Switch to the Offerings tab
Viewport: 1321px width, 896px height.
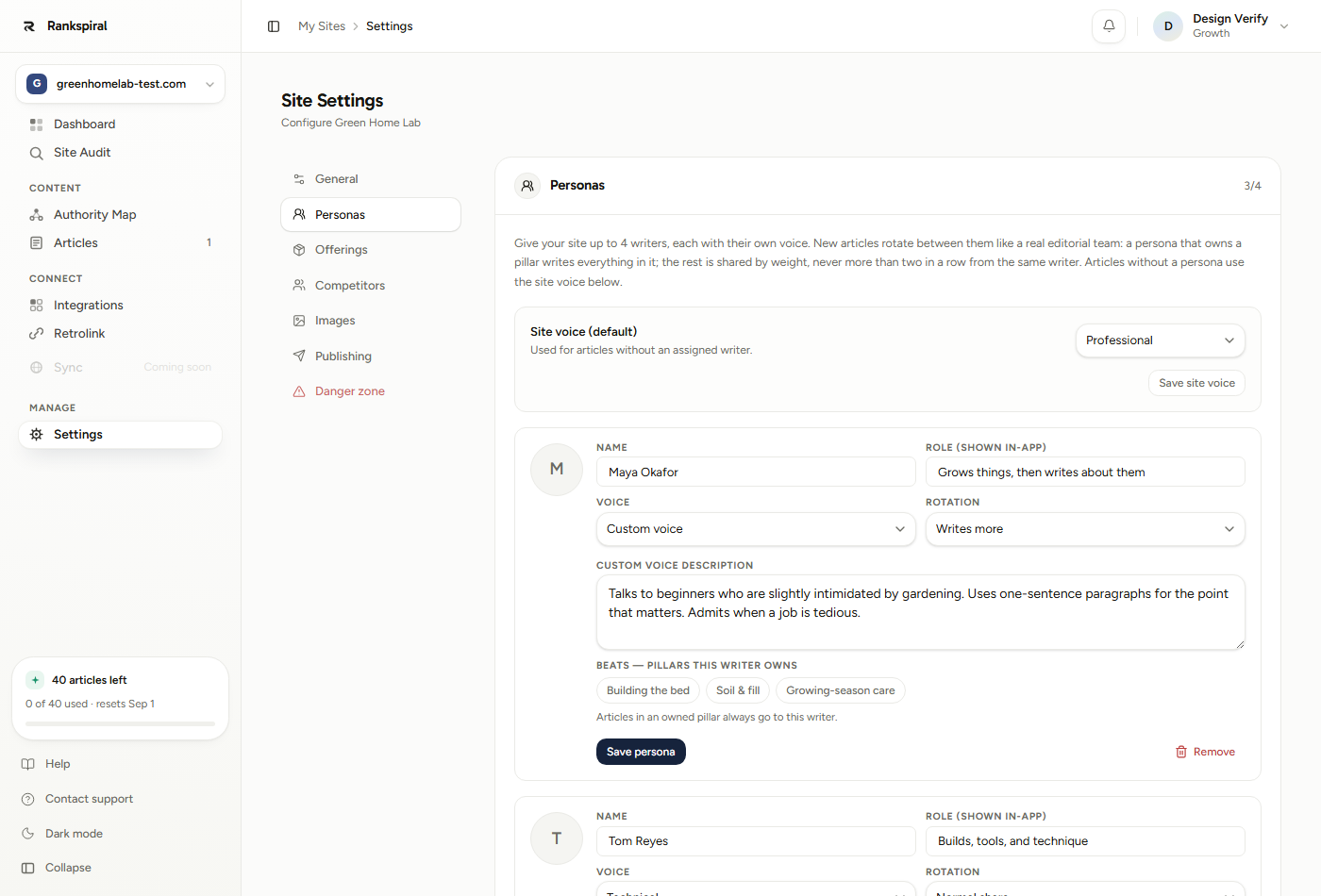tap(371, 250)
